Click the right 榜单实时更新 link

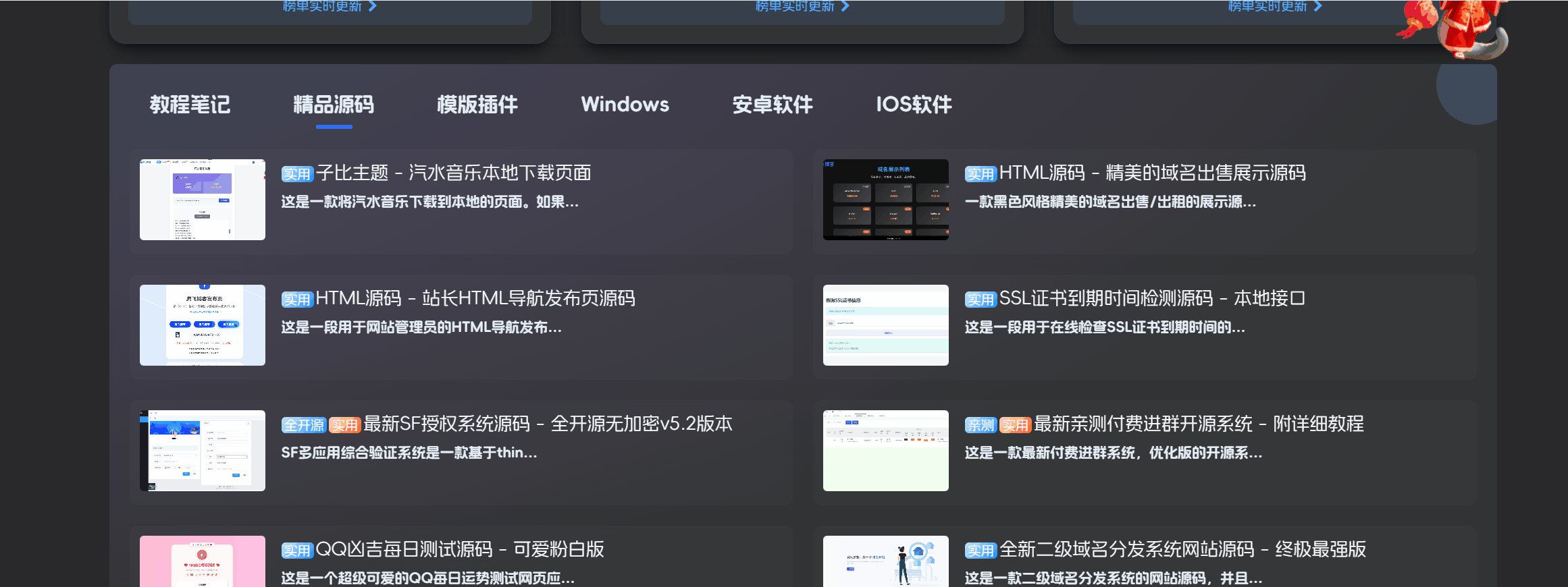(x=1275, y=6)
